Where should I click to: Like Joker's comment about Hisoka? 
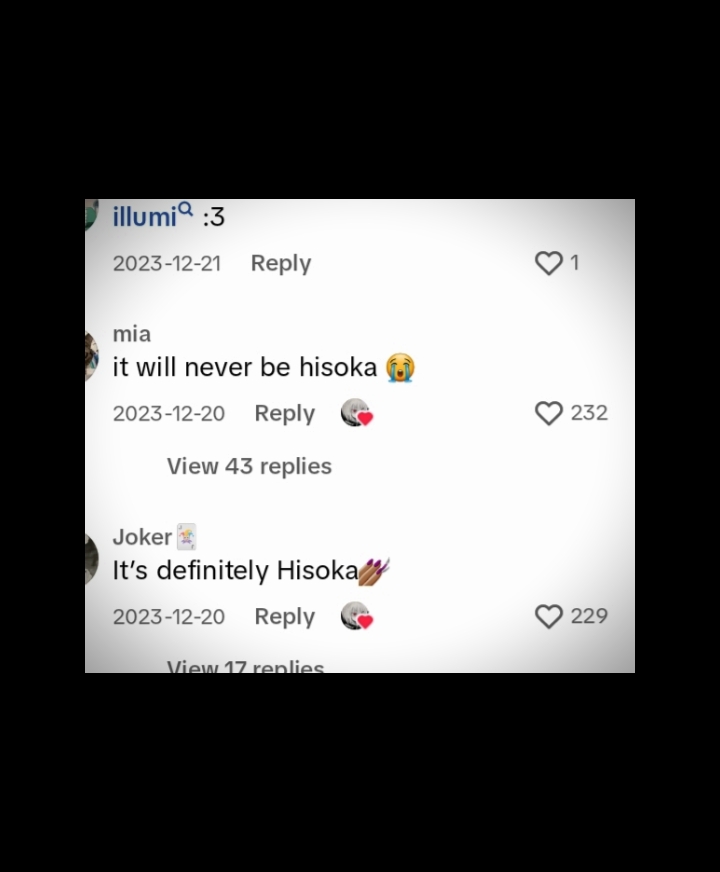[x=549, y=616]
